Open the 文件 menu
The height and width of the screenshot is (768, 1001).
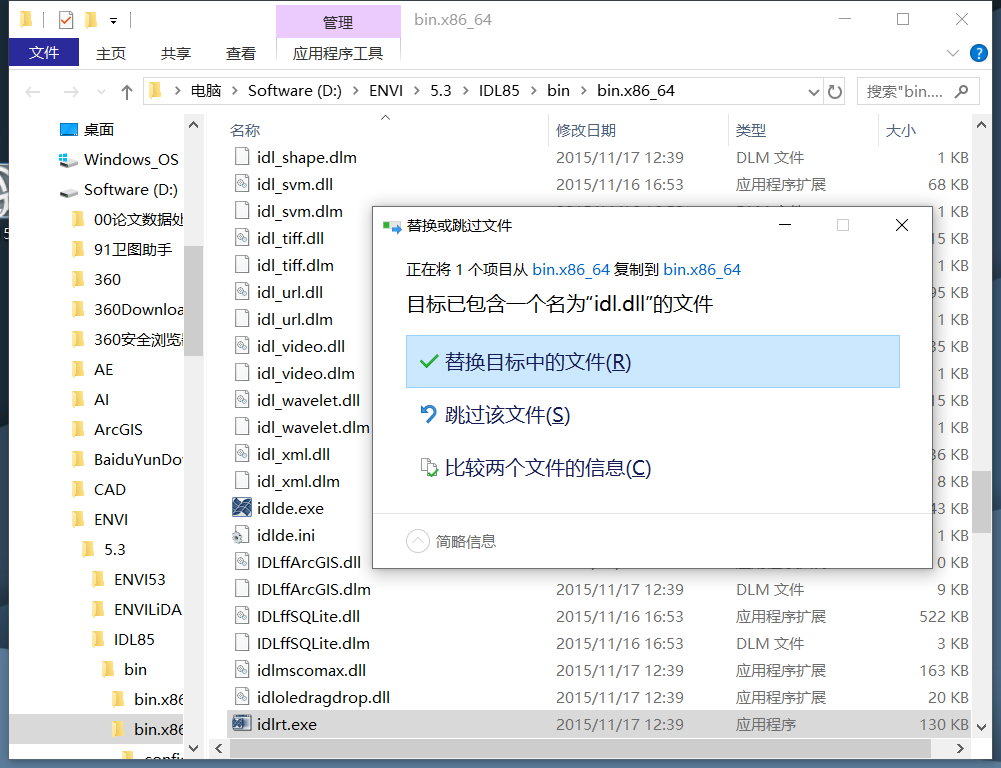[x=43, y=54]
